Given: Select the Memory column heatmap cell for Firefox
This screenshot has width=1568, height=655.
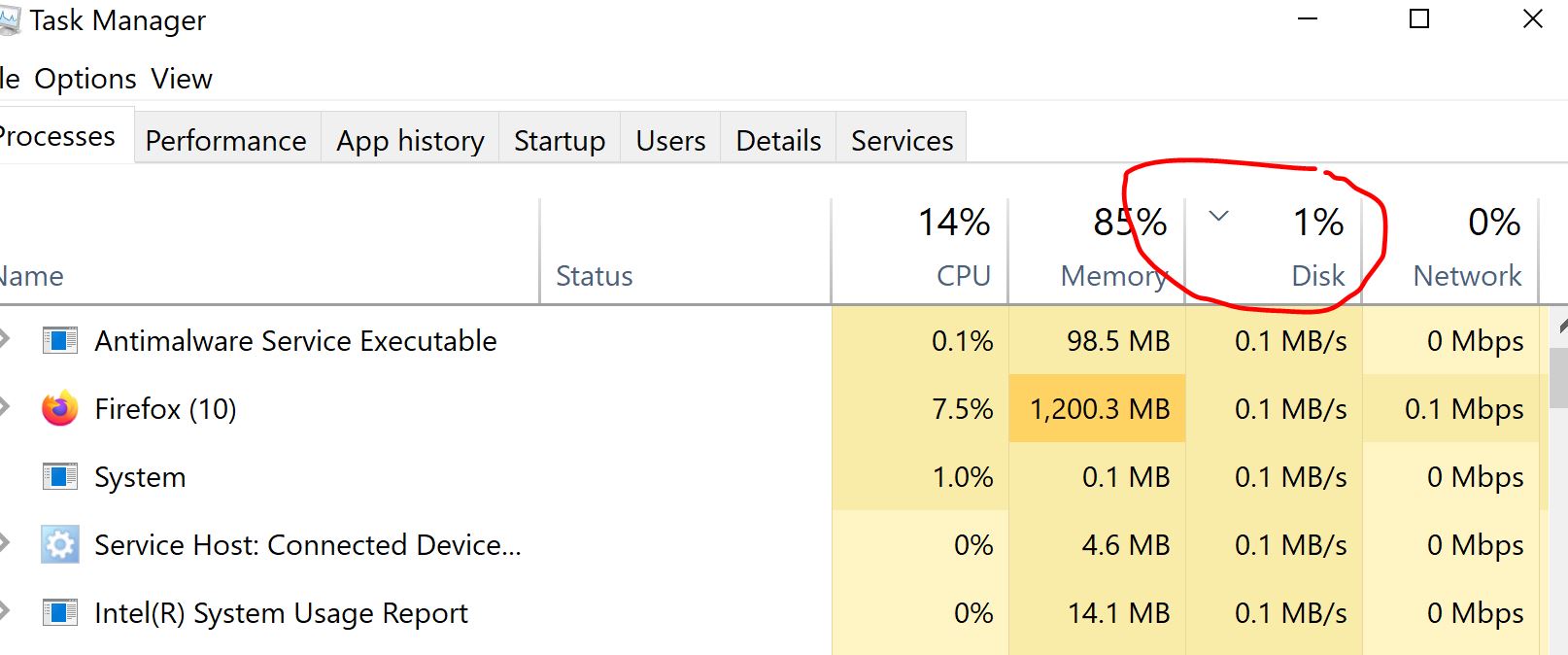Looking at the screenshot, I should pyautogui.click(x=1097, y=409).
